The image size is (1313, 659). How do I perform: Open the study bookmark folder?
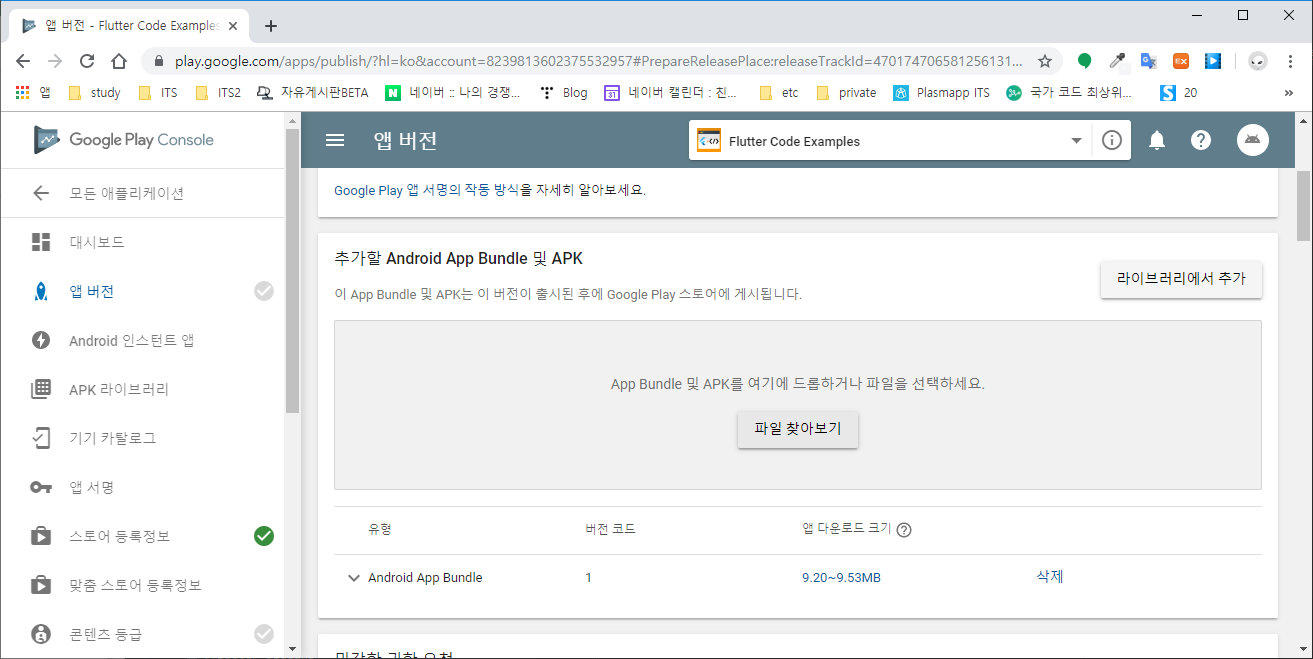point(94,93)
